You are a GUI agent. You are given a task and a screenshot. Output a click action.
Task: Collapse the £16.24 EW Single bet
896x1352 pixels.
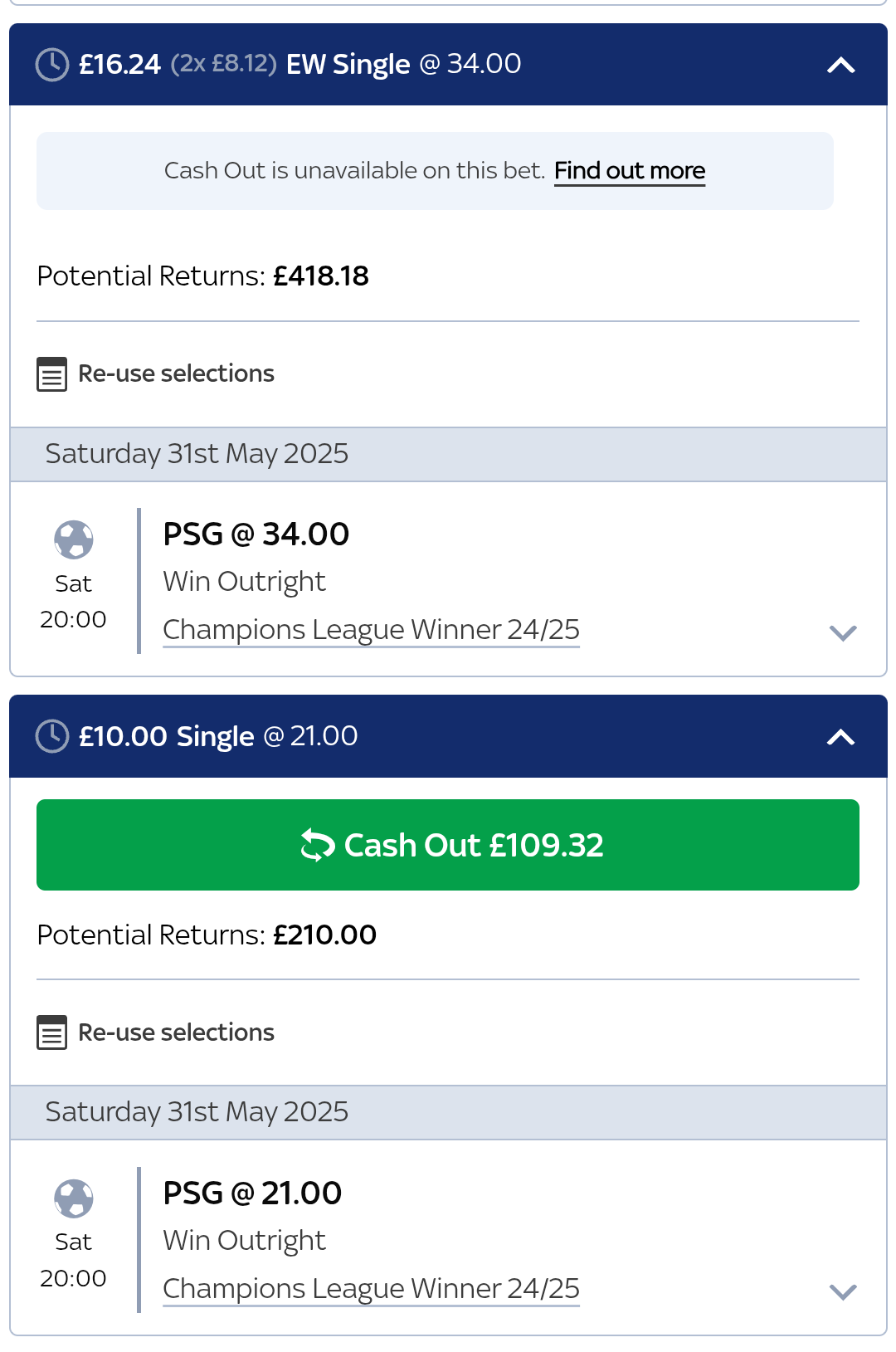(841, 65)
